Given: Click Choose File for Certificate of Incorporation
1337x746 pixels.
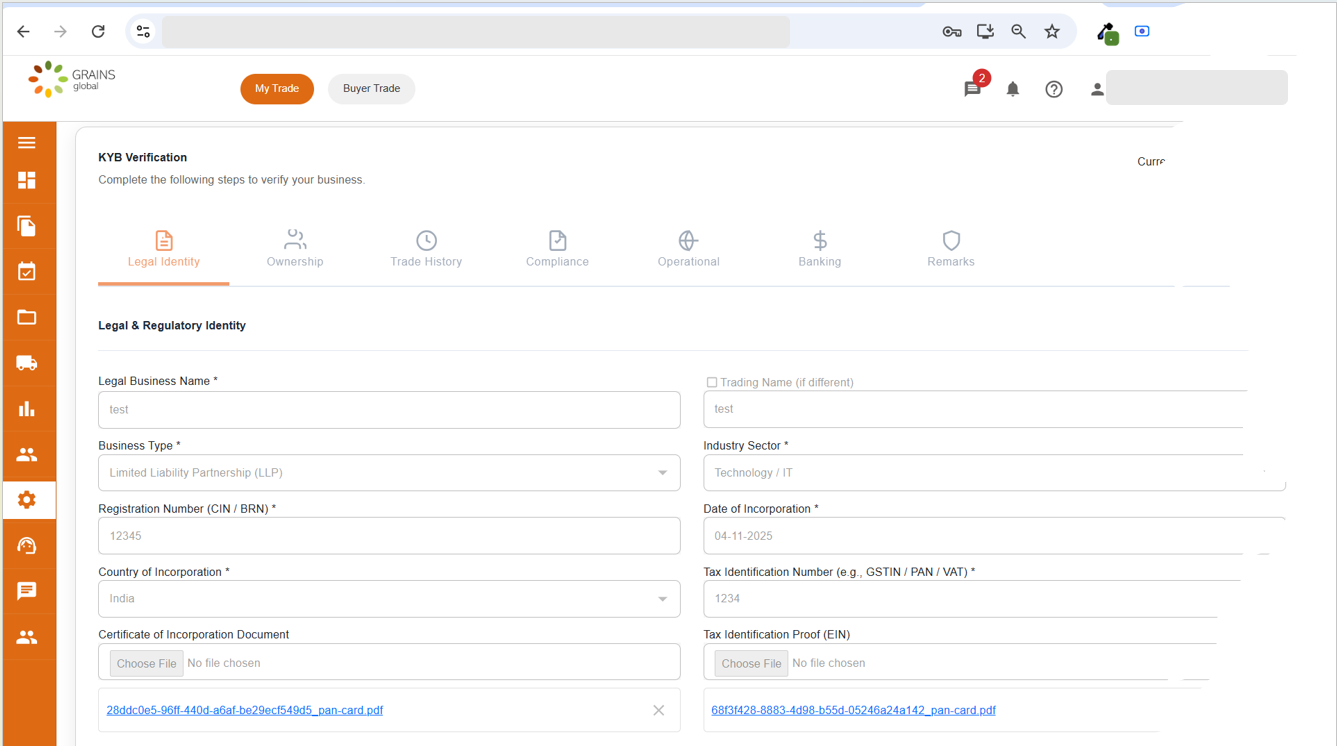Looking at the screenshot, I should tap(146, 663).
